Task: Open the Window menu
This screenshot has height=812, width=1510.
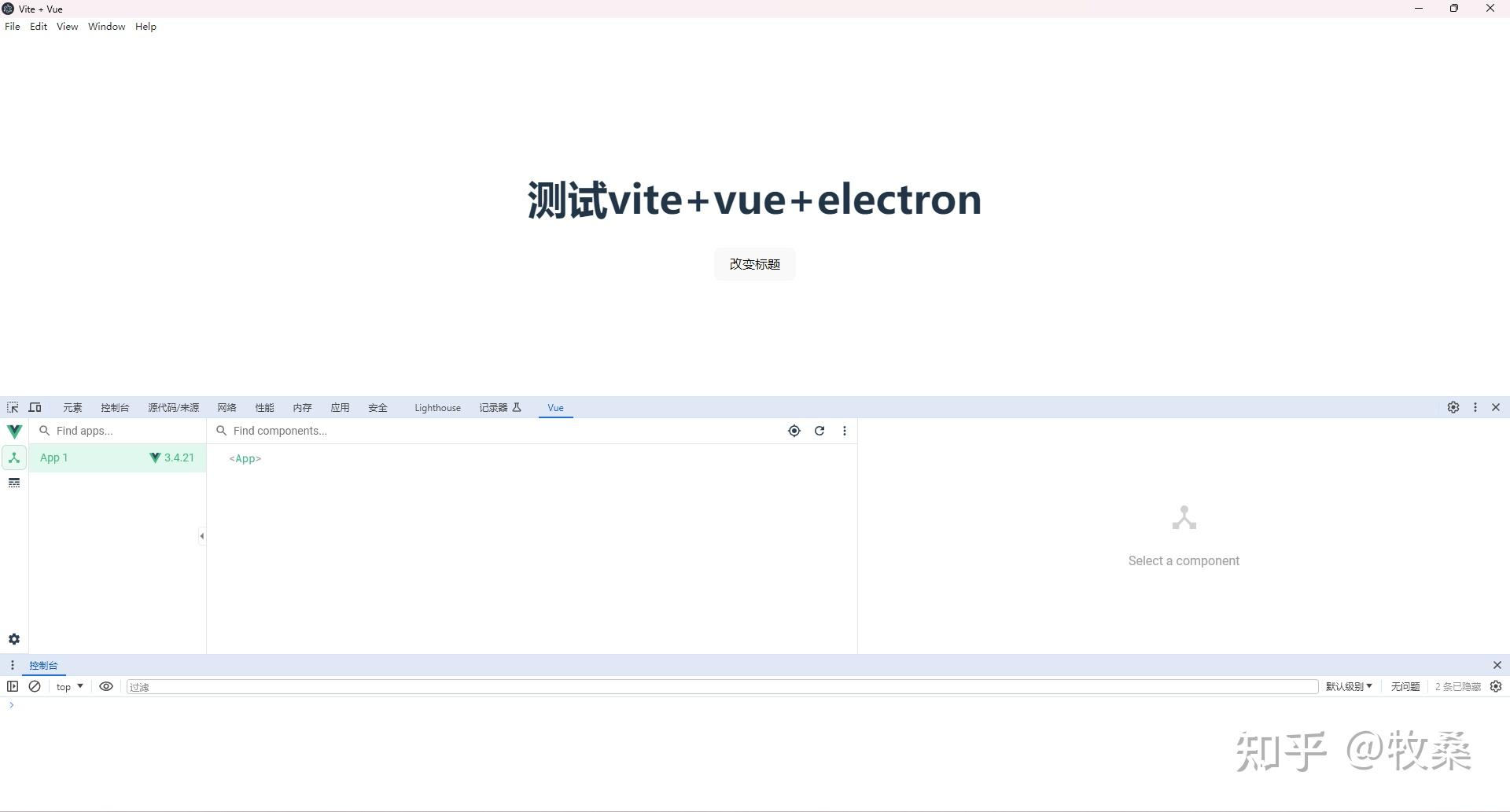Action: tap(106, 26)
